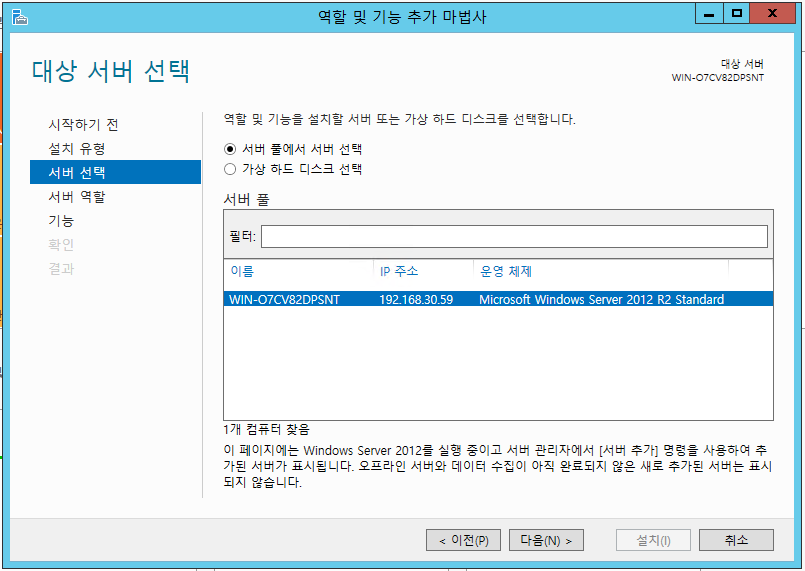Open the '설치 유형' step in sidebar
Image resolution: width=805 pixels, height=571 pixels.
[77, 149]
